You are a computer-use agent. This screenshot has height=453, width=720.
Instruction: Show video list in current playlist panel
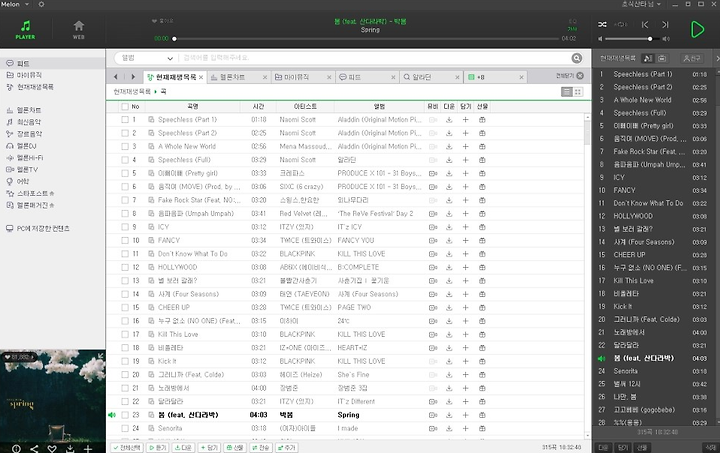(x=662, y=58)
